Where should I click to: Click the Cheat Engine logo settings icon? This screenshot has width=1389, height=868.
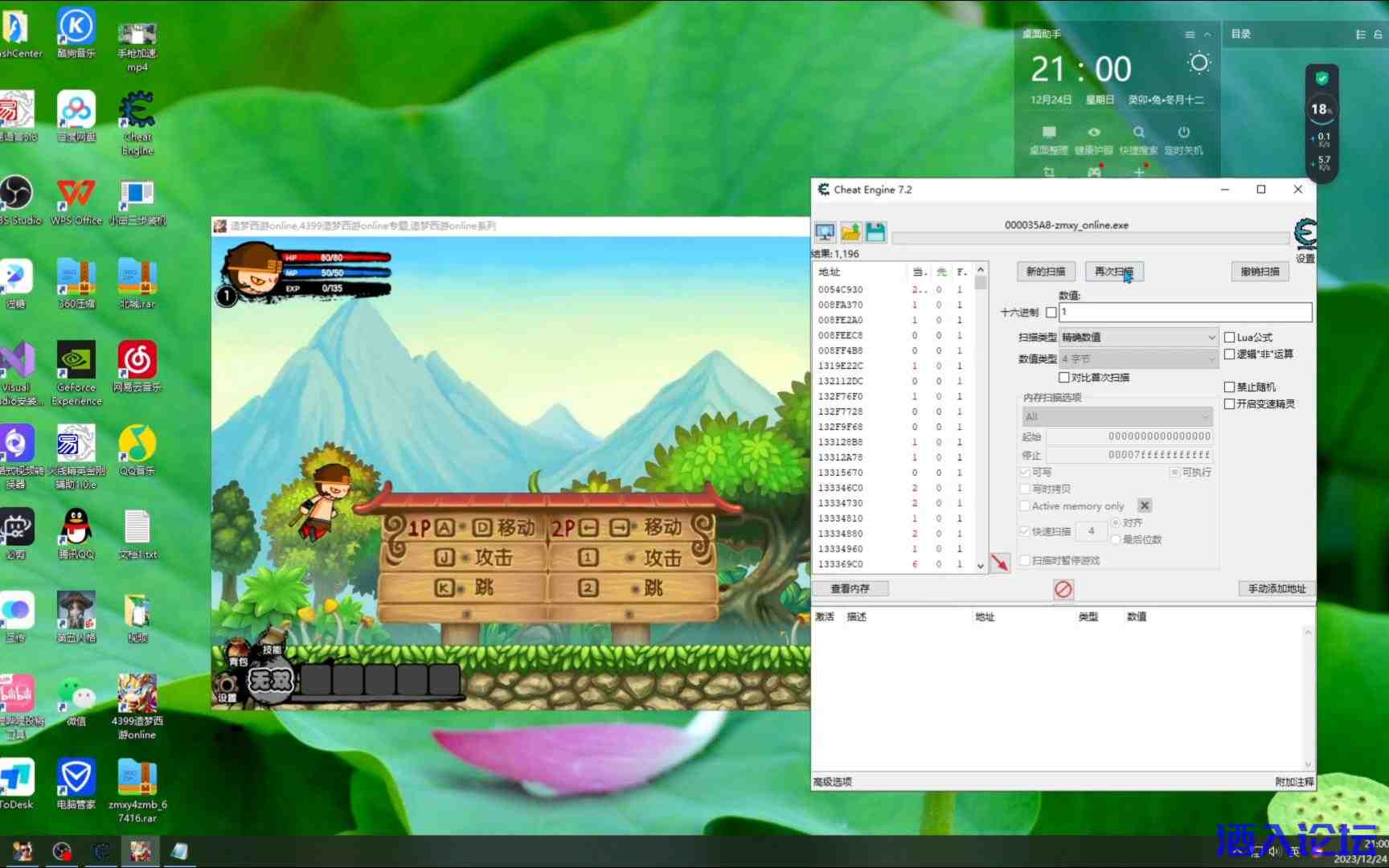(x=1305, y=234)
